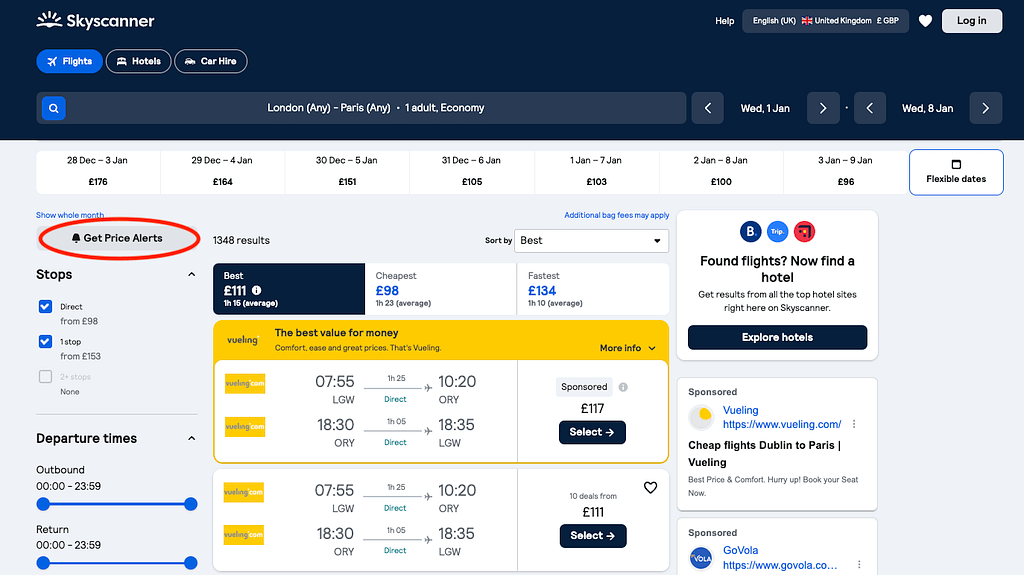Click info icon next to Best £111
The height and width of the screenshot is (575, 1024).
tap(257, 290)
